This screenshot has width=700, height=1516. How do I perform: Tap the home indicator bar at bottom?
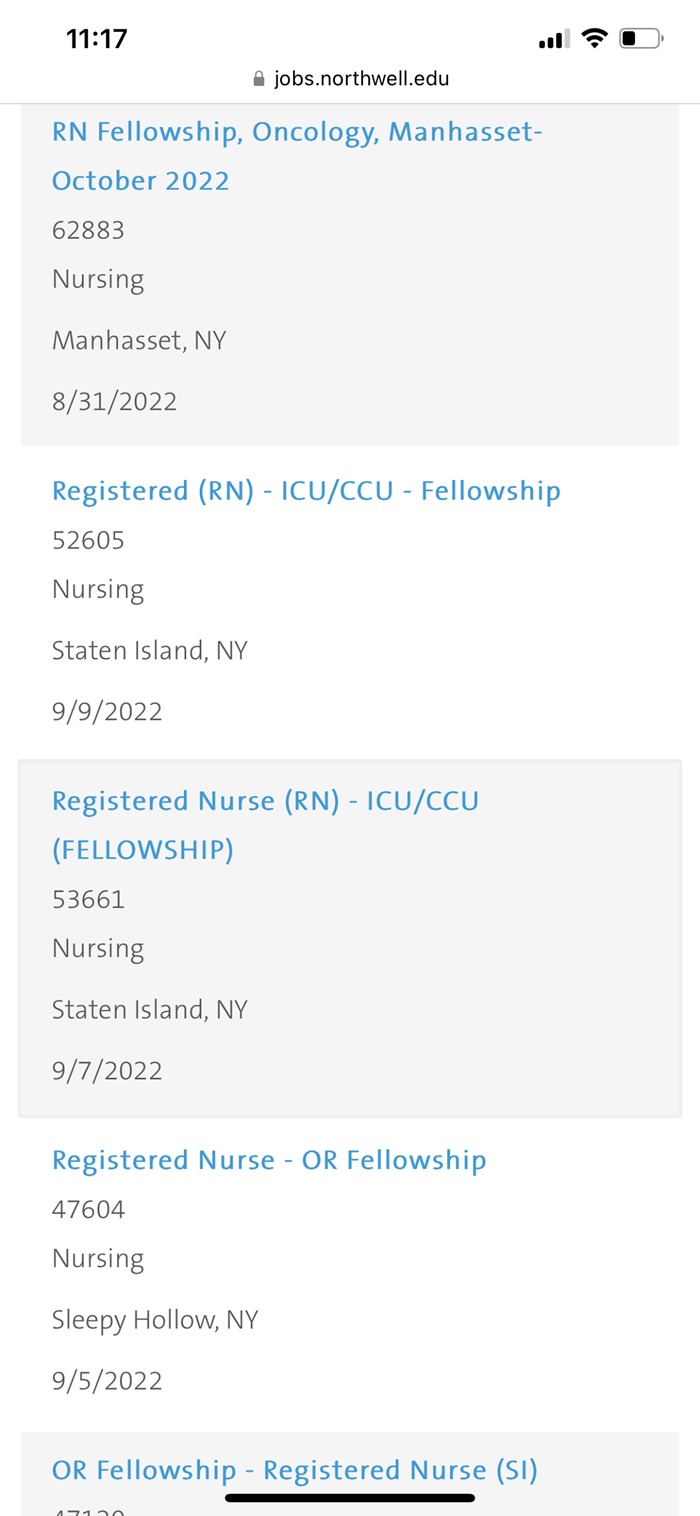pyautogui.click(x=350, y=1498)
